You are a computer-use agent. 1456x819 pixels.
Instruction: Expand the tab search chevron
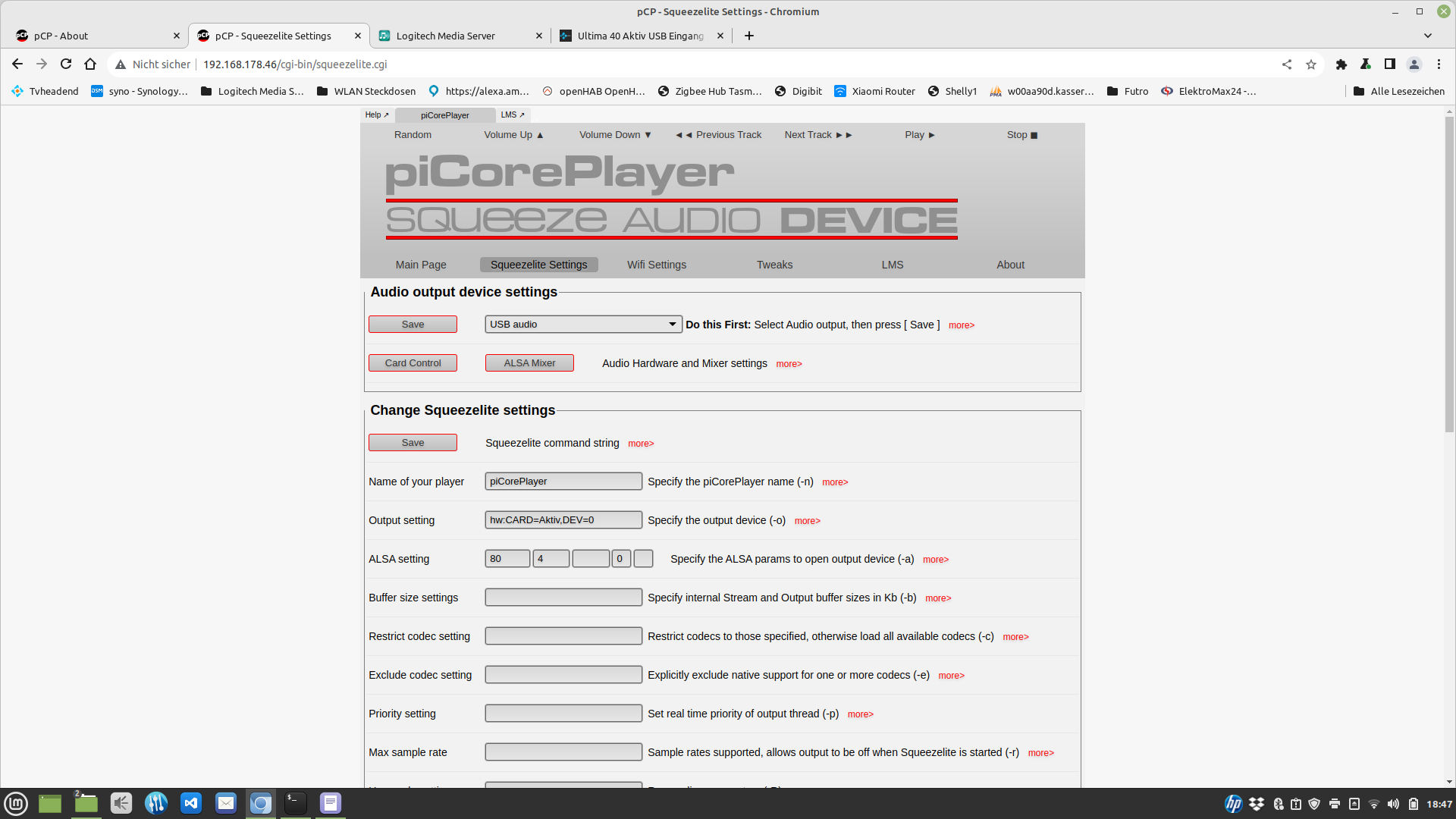pos(1428,36)
